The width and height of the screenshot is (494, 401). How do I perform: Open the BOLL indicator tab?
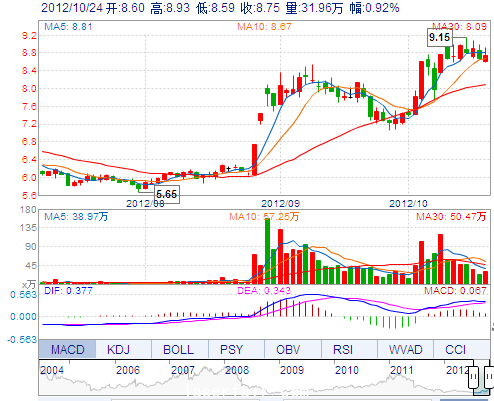180,349
